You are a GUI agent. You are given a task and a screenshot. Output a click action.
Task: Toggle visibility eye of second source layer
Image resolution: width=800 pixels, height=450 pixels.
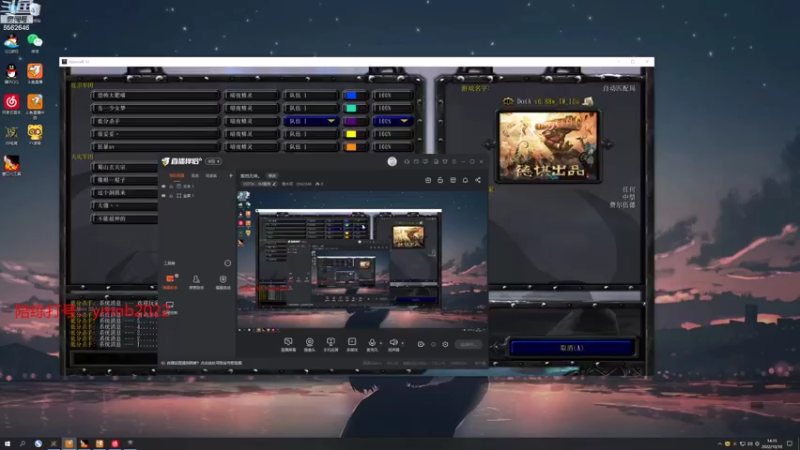tap(164, 195)
